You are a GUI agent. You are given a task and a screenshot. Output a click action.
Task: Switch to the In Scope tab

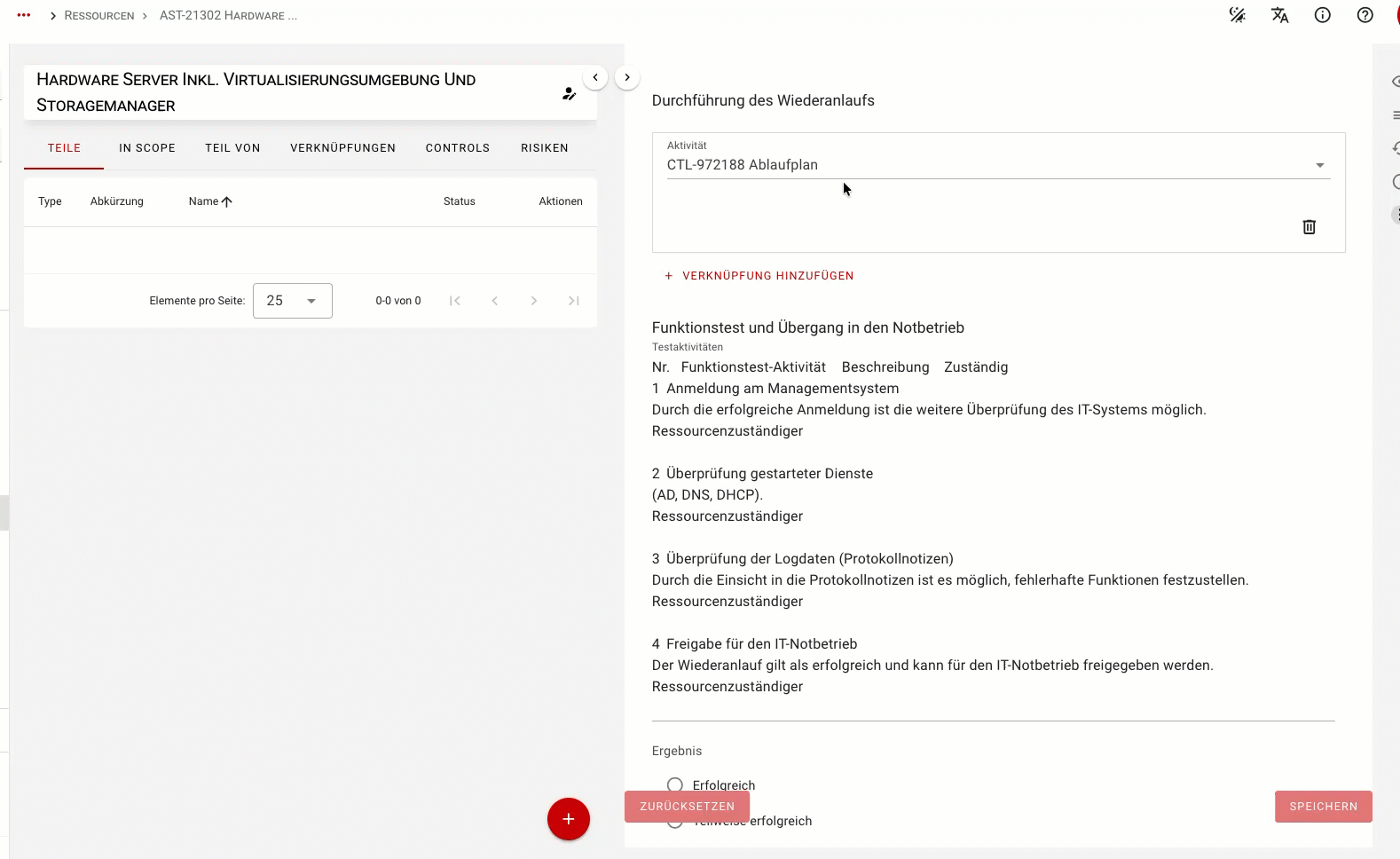coord(147,148)
